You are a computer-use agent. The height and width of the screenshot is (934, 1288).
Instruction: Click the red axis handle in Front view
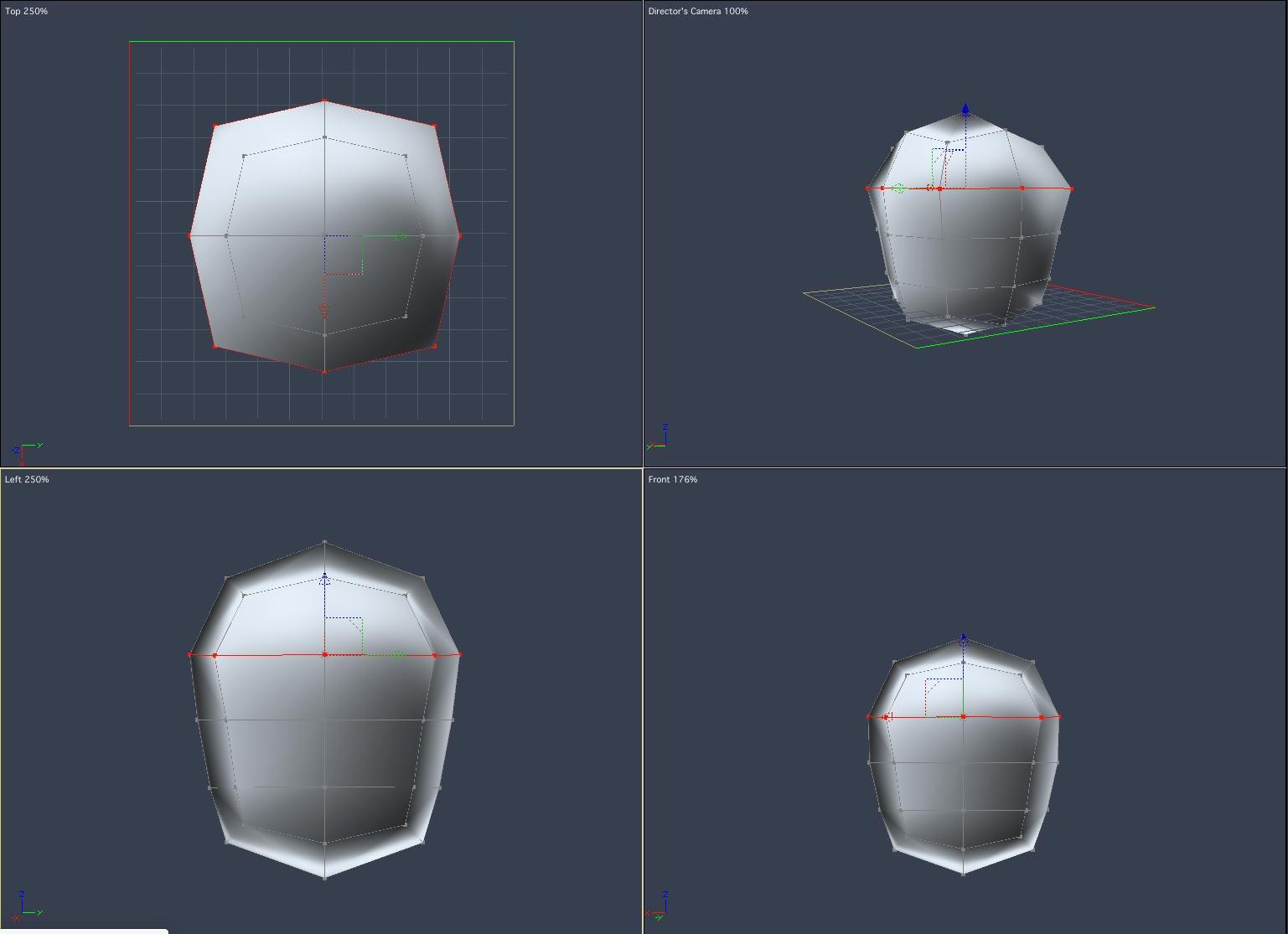click(887, 716)
